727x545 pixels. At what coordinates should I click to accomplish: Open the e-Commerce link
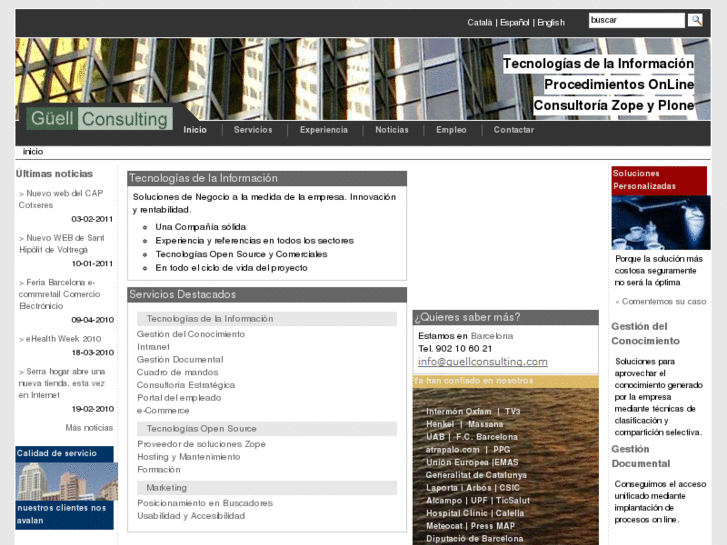tap(163, 410)
